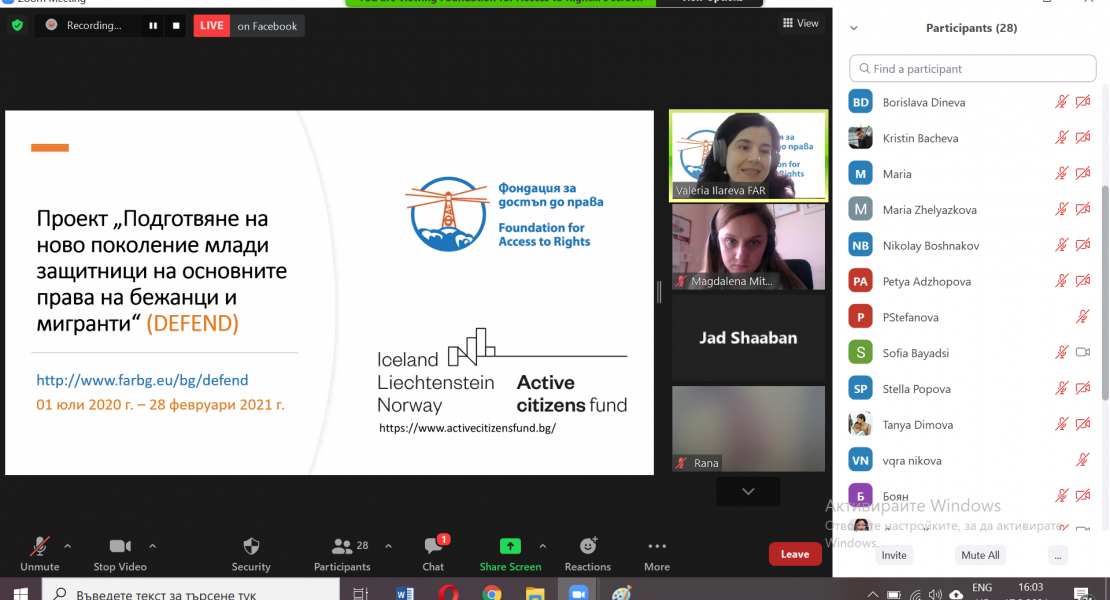Open Chrome from the taskbar
This screenshot has width=1110, height=600.
[x=491, y=593]
